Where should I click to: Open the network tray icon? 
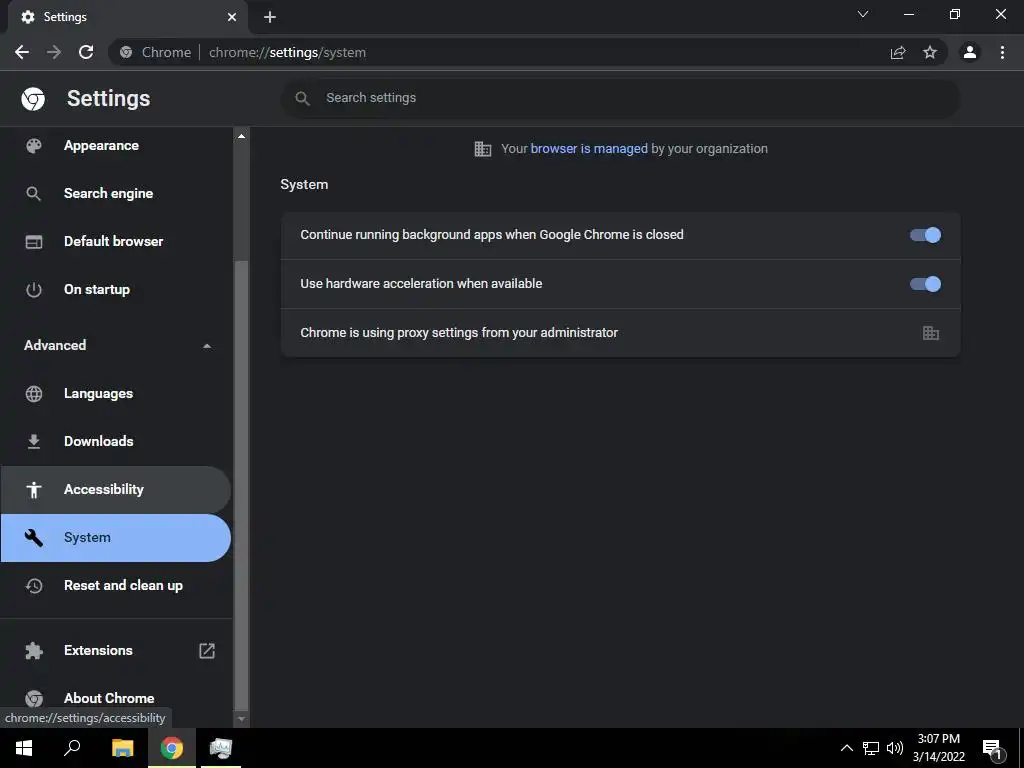click(x=871, y=748)
